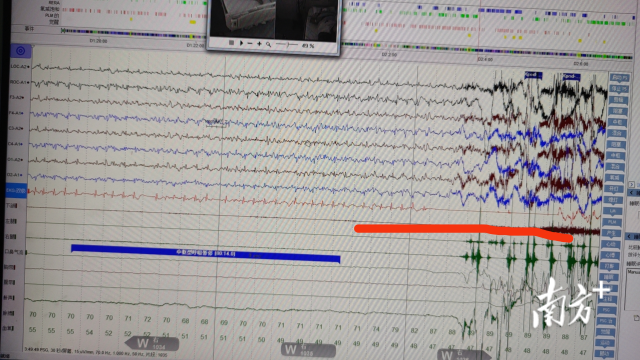
Task: Select the highlighted EKG channel label
Action: point(16,191)
